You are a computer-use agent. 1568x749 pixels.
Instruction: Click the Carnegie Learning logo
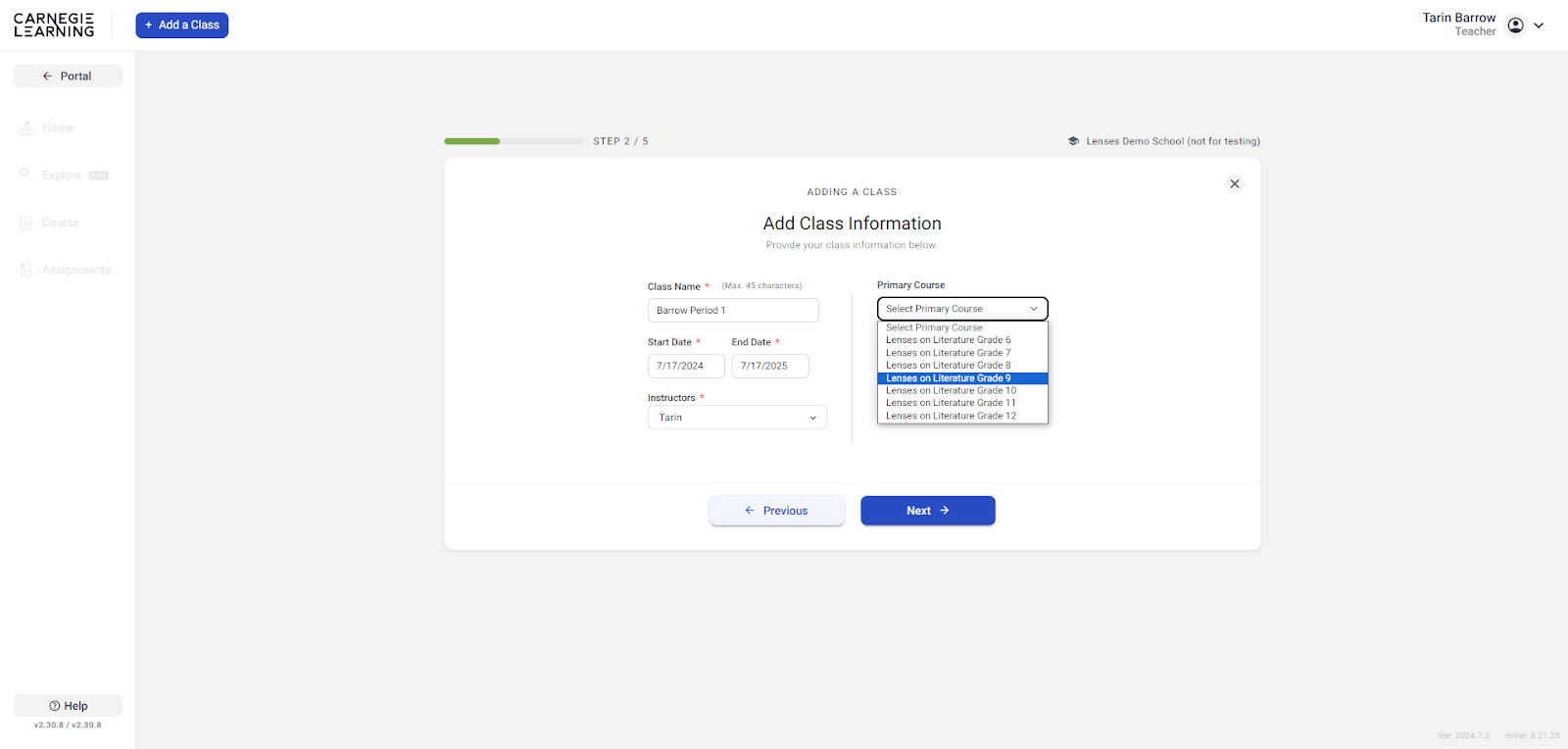click(54, 25)
